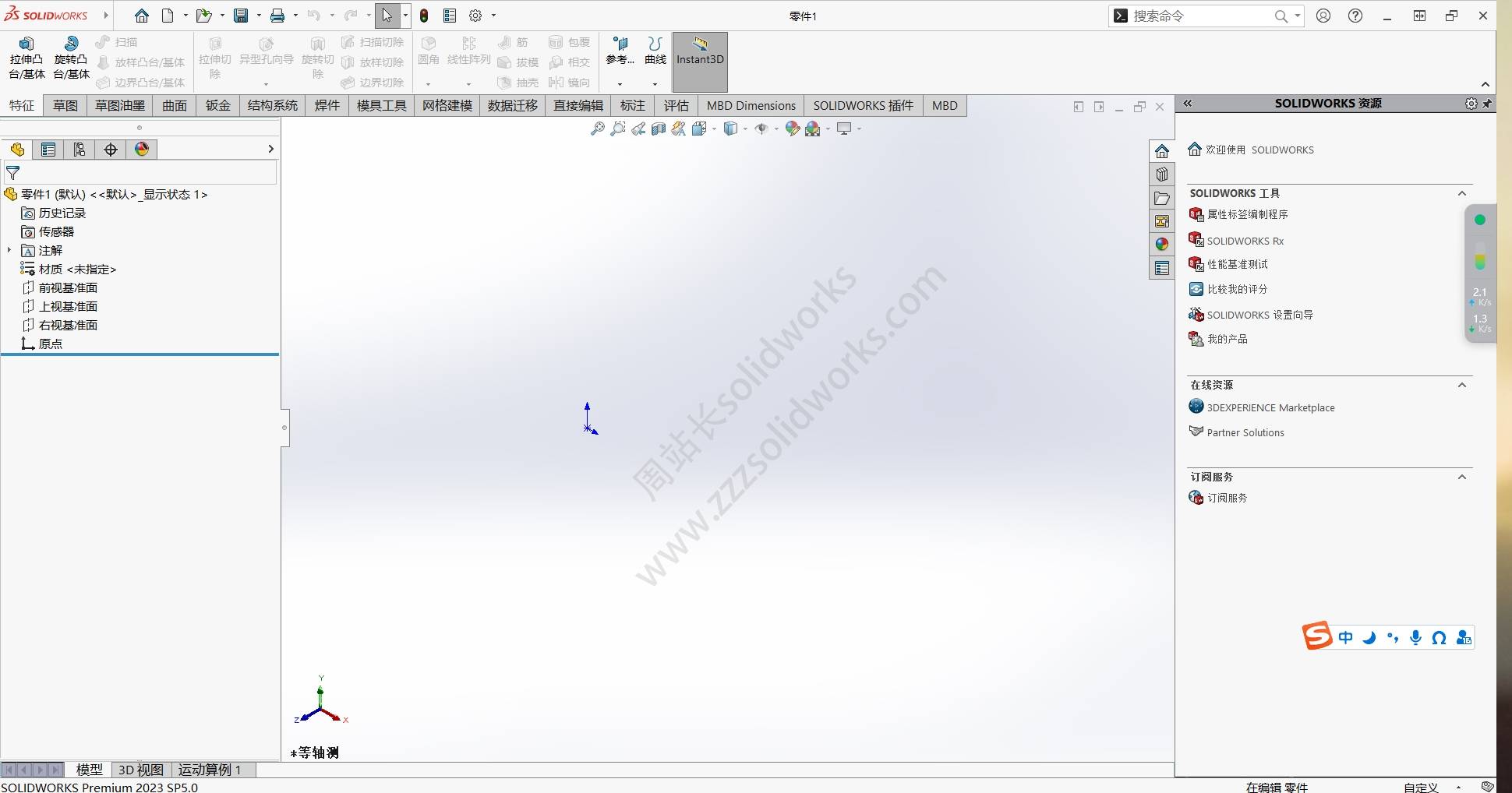Create a new document with the New icon
This screenshot has height=793, width=1512.
pos(168,16)
